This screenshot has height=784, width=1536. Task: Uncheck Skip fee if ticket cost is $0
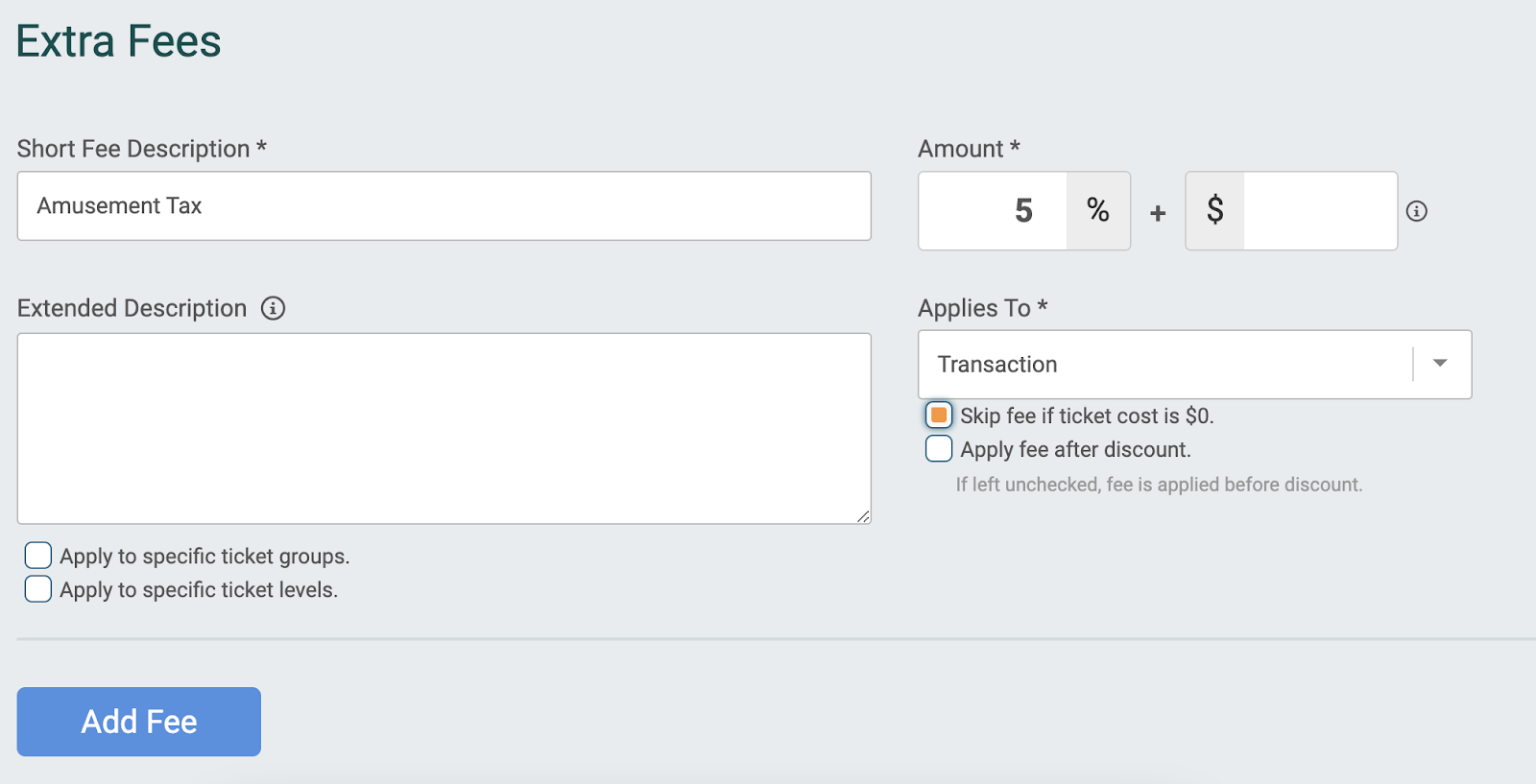pyautogui.click(x=939, y=416)
